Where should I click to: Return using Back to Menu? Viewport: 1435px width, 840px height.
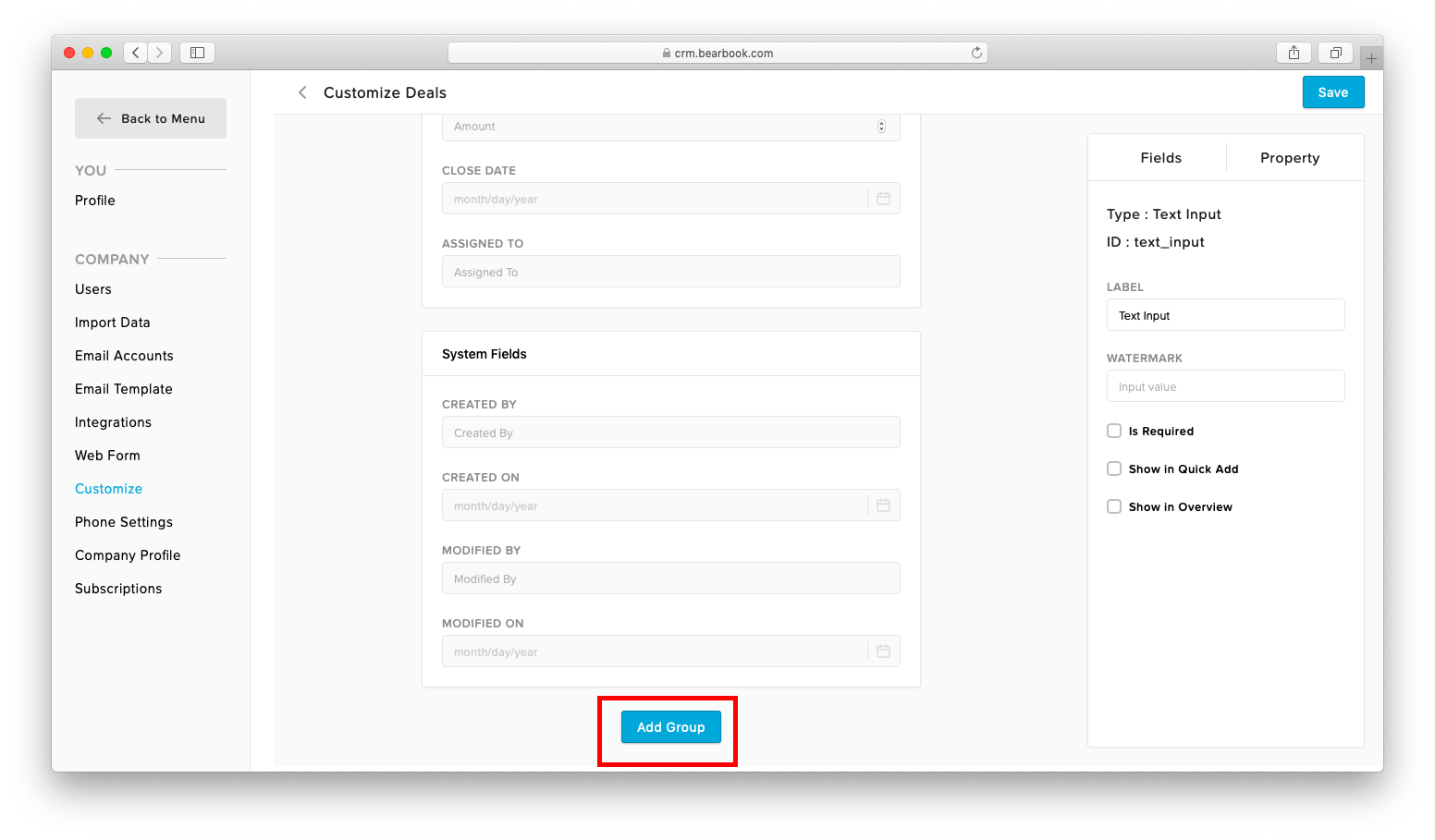coord(151,118)
